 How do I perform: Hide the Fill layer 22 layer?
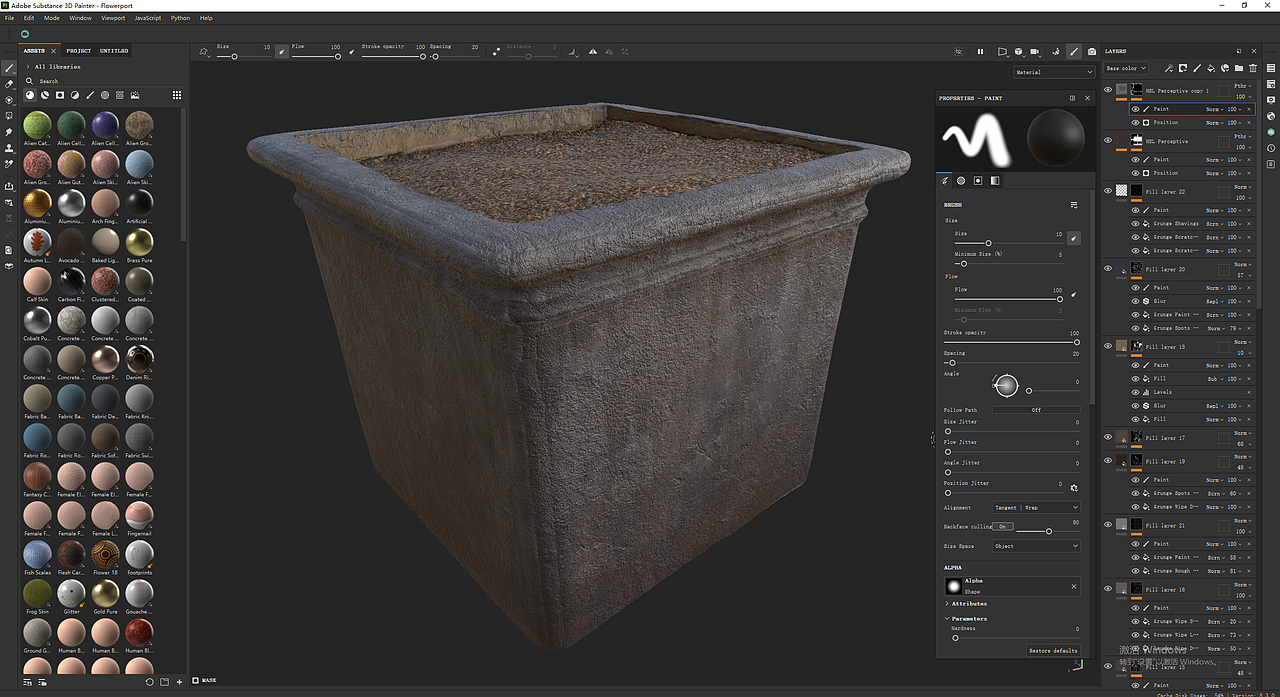click(x=1108, y=190)
